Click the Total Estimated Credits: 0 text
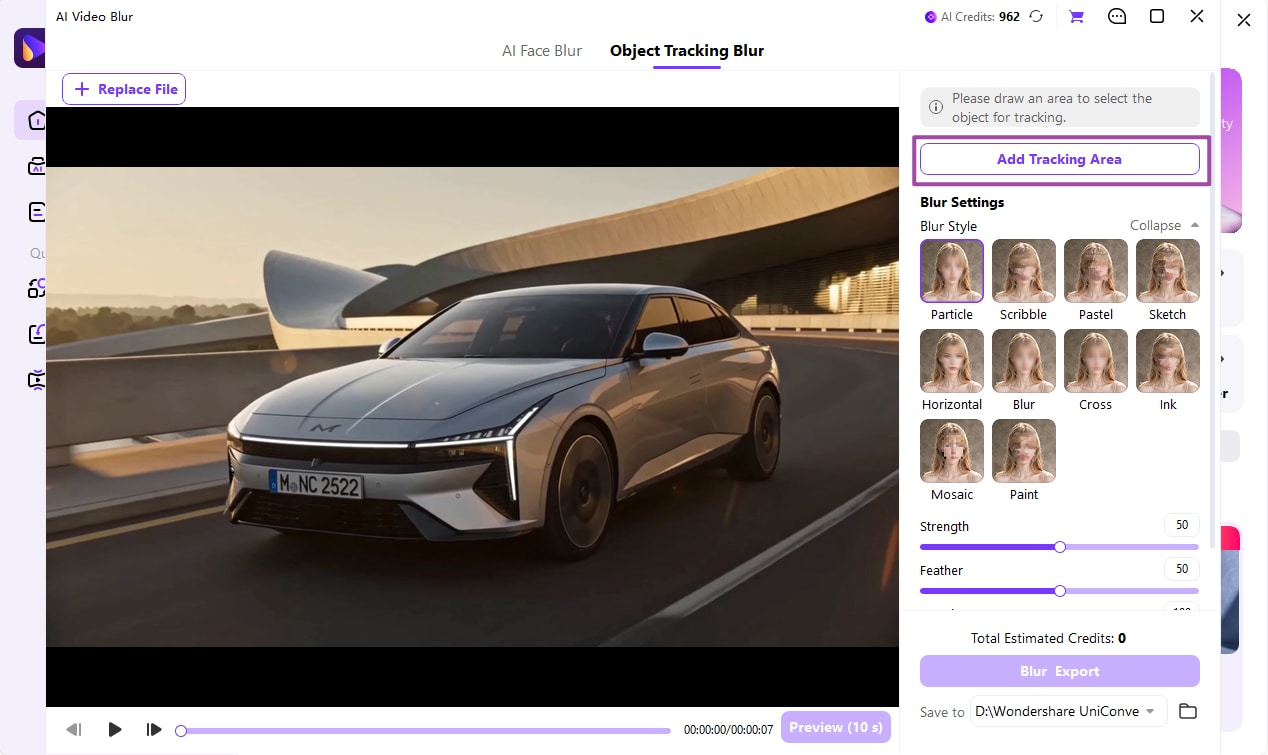Image resolution: width=1268 pixels, height=755 pixels. pos(1048,638)
